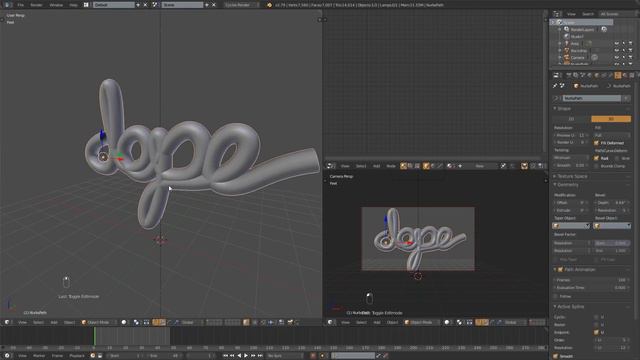Screen dimensions: 640x360
Task: Open the Taper Object picker dropdown
Action: (x=571, y=226)
